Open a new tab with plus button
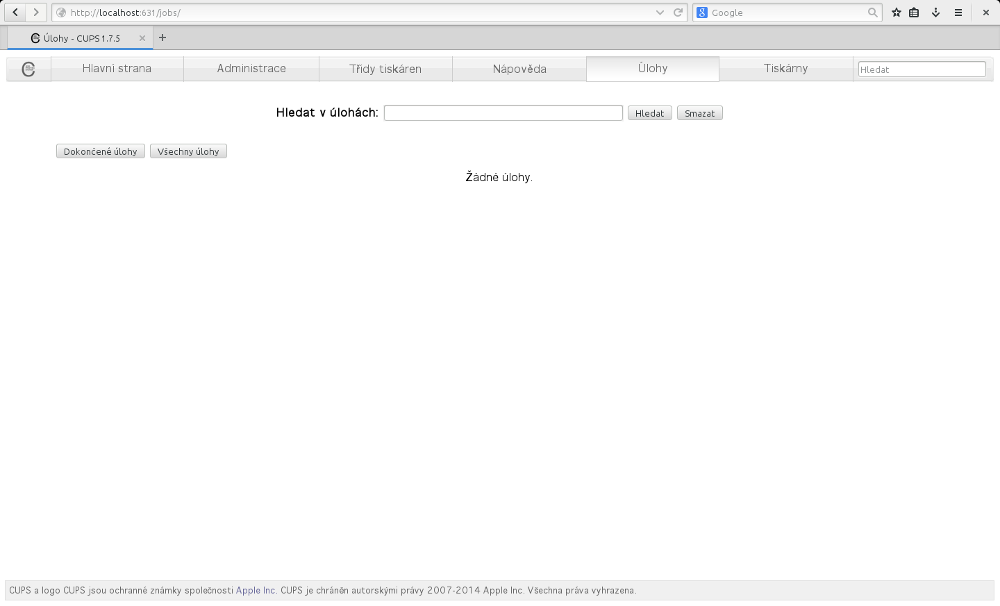 click(x=163, y=38)
